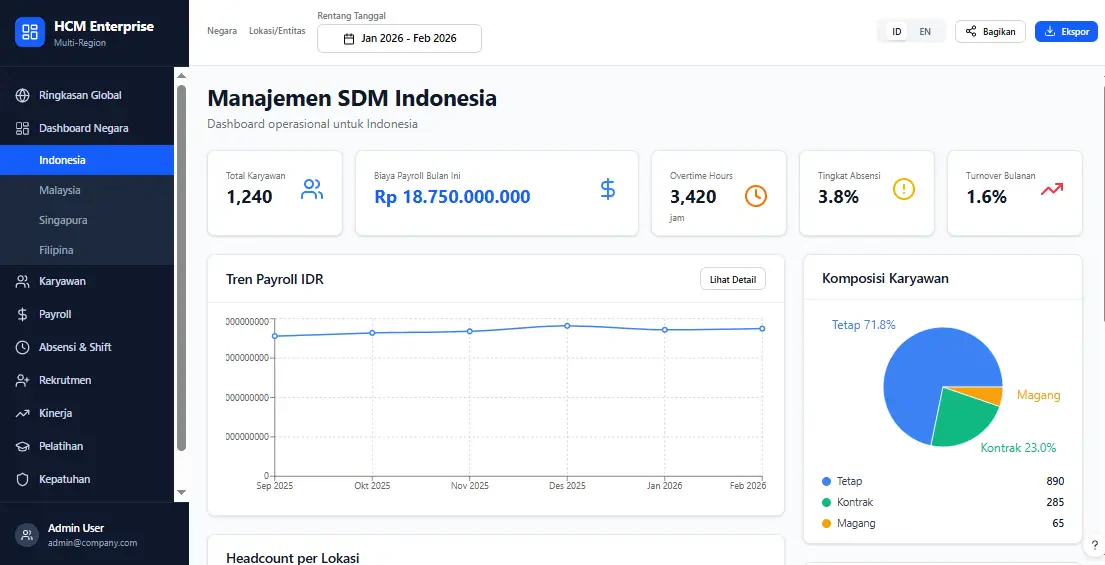Click the admin@company.com email text
1105x565 pixels.
coord(92,543)
